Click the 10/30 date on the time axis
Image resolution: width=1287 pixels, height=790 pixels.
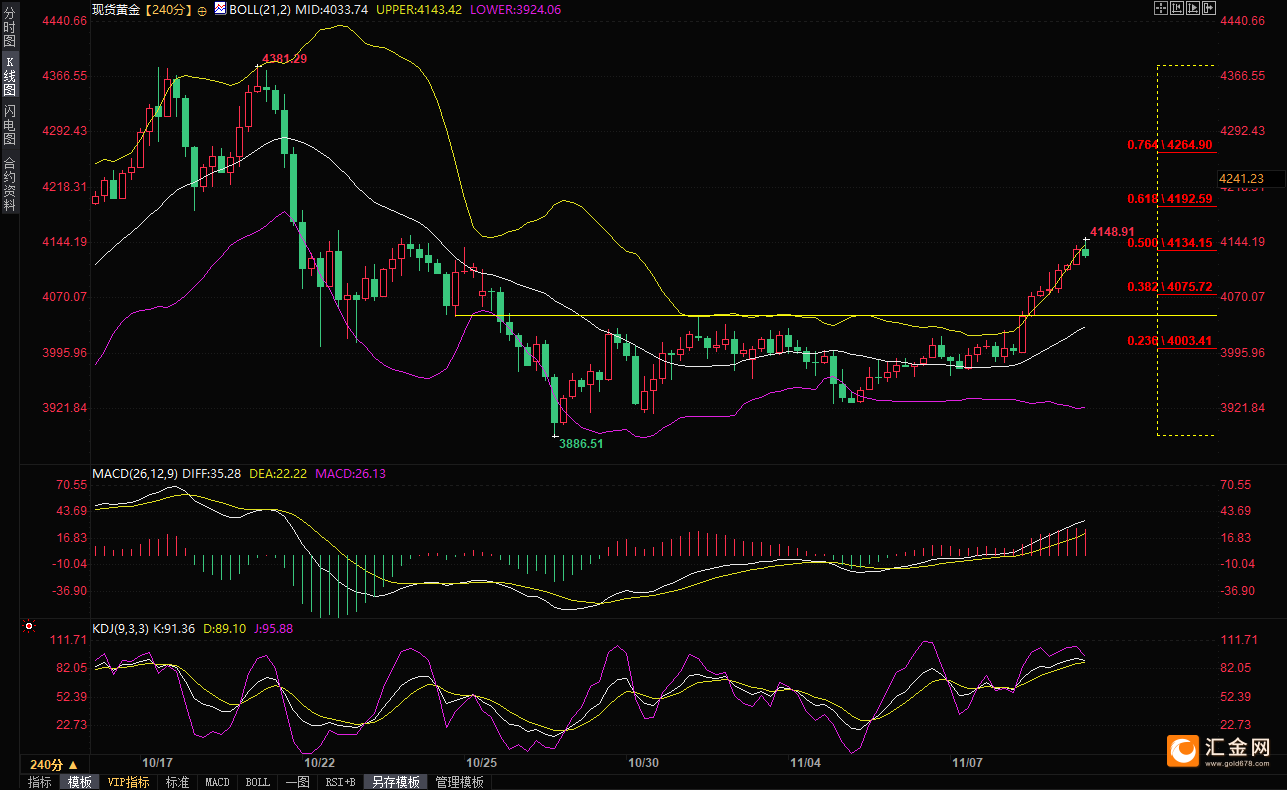click(x=643, y=762)
